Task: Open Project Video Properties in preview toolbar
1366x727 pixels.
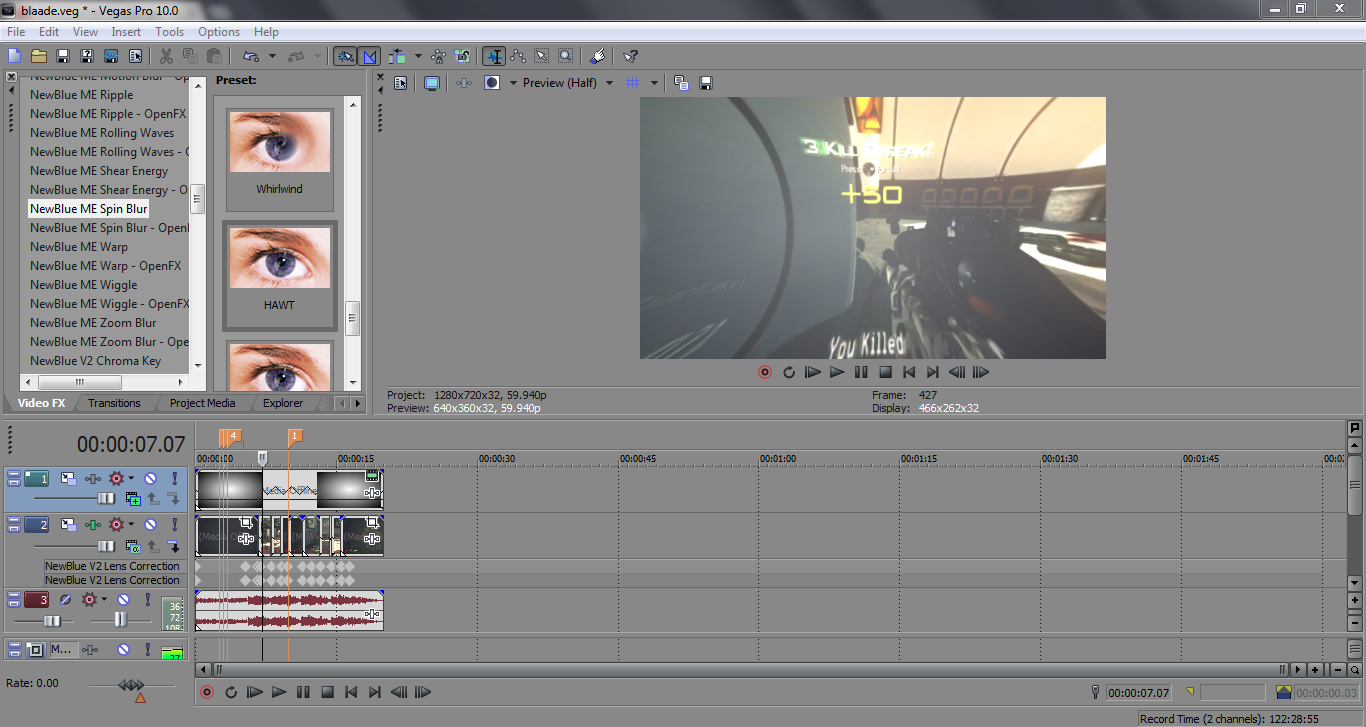Action: click(400, 83)
